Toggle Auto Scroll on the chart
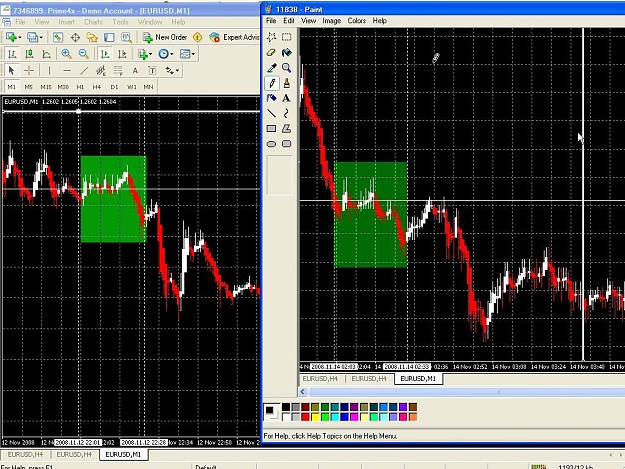This screenshot has height=469, width=625. point(105,54)
